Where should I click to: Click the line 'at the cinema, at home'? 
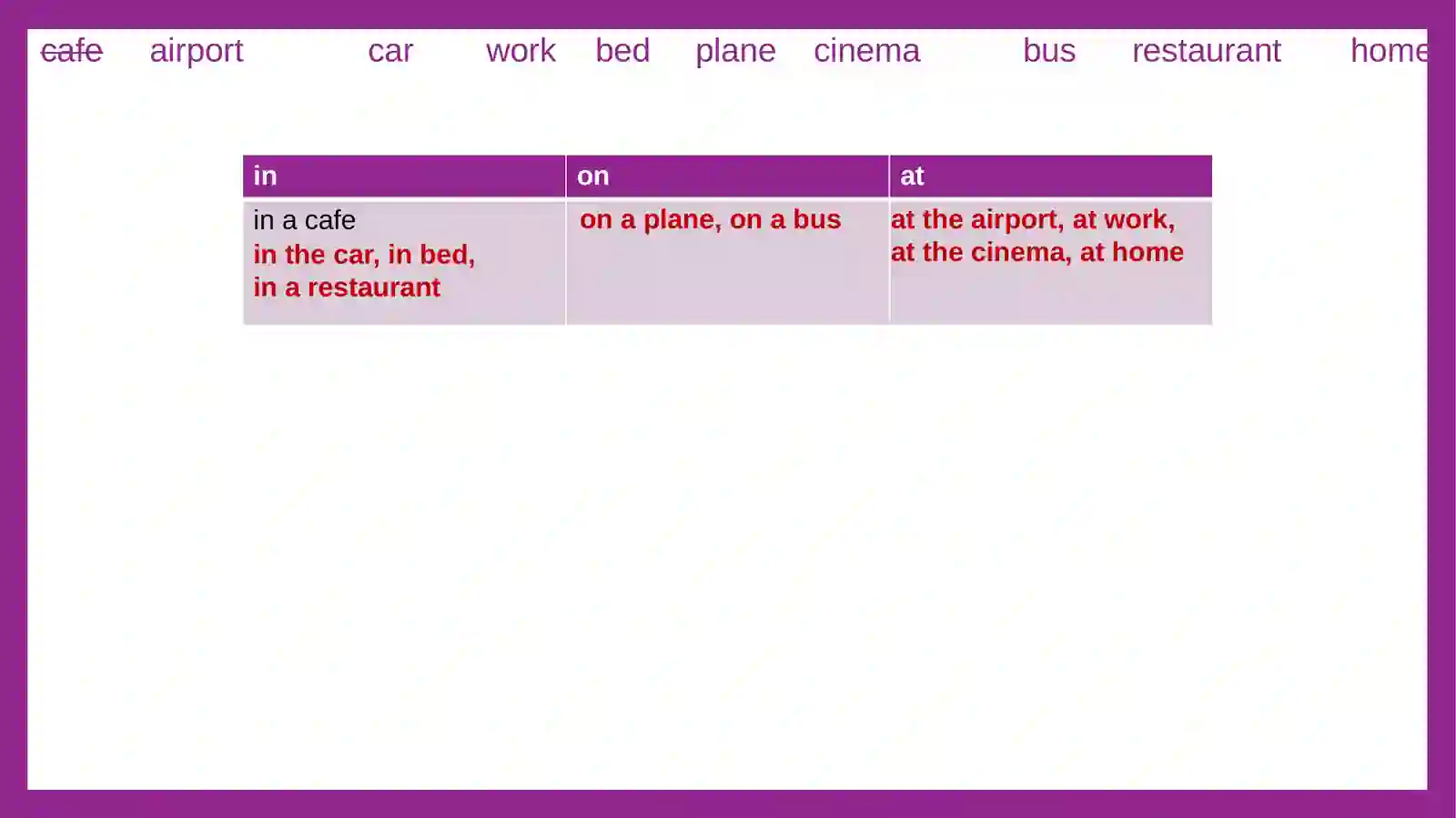pyautogui.click(x=1037, y=252)
